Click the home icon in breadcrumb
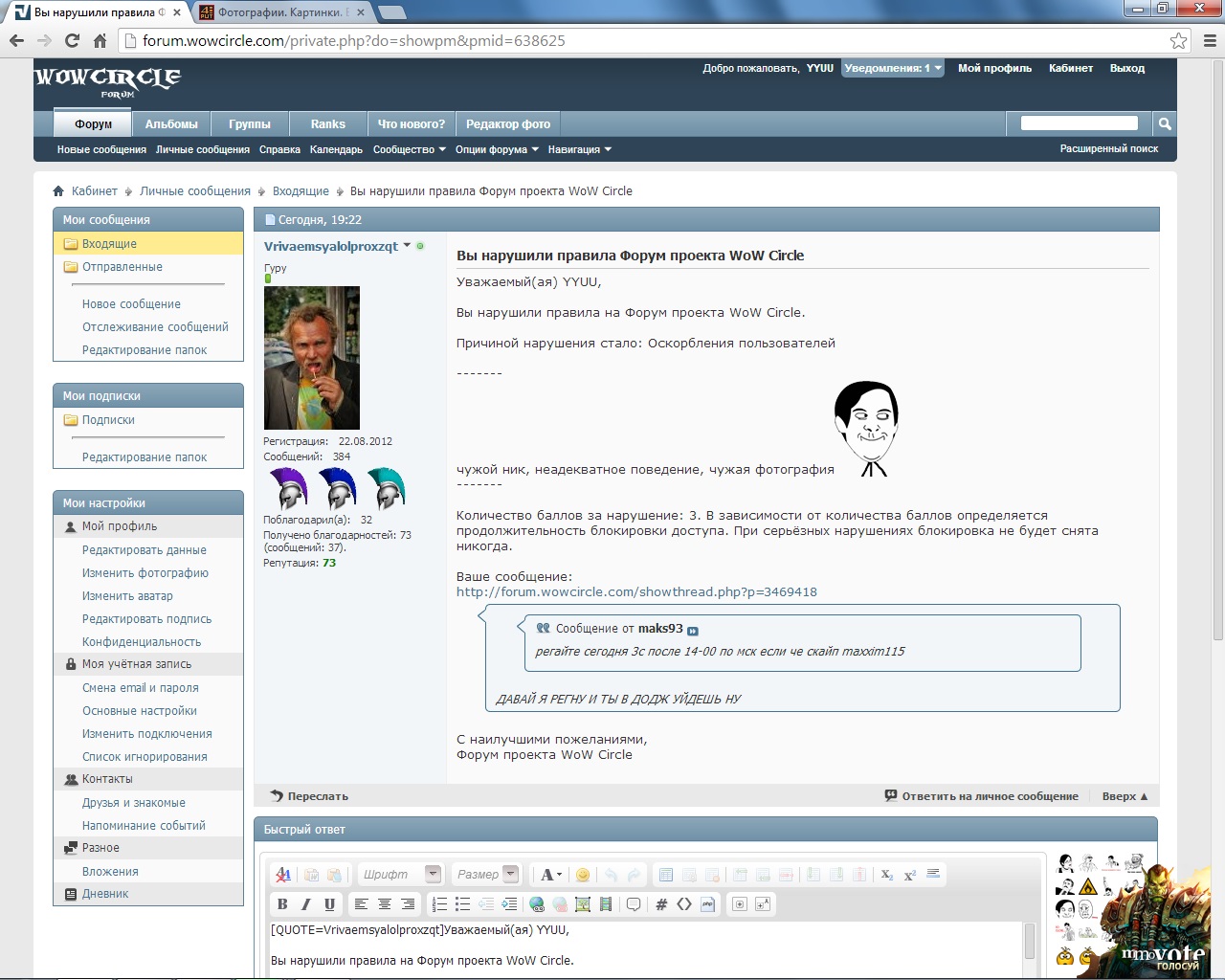 [58, 191]
